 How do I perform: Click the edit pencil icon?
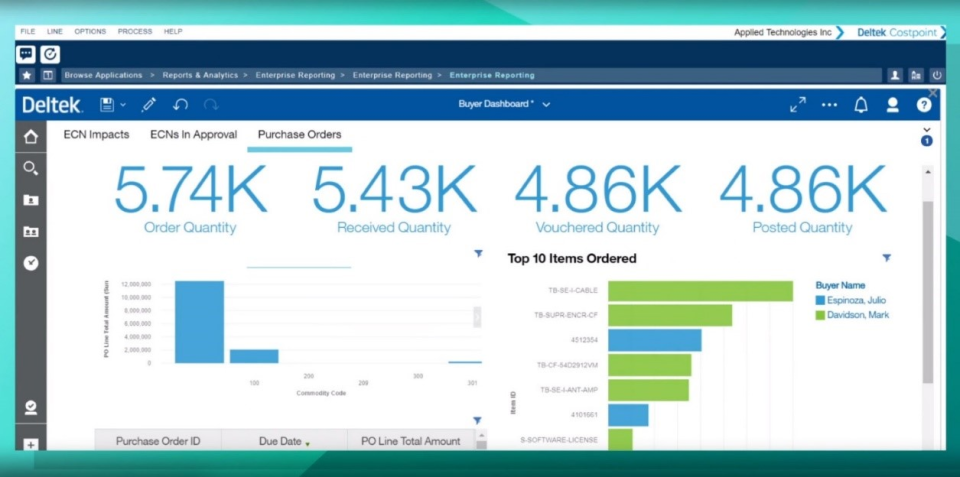pos(148,105)
